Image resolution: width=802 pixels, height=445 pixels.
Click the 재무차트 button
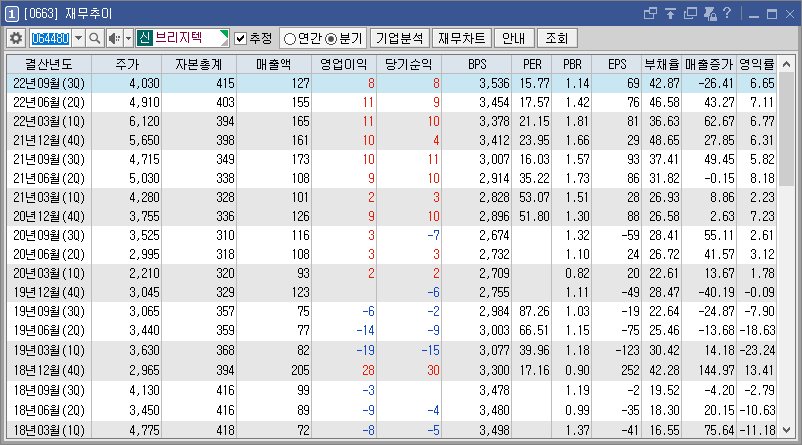(x=461, y=38)
